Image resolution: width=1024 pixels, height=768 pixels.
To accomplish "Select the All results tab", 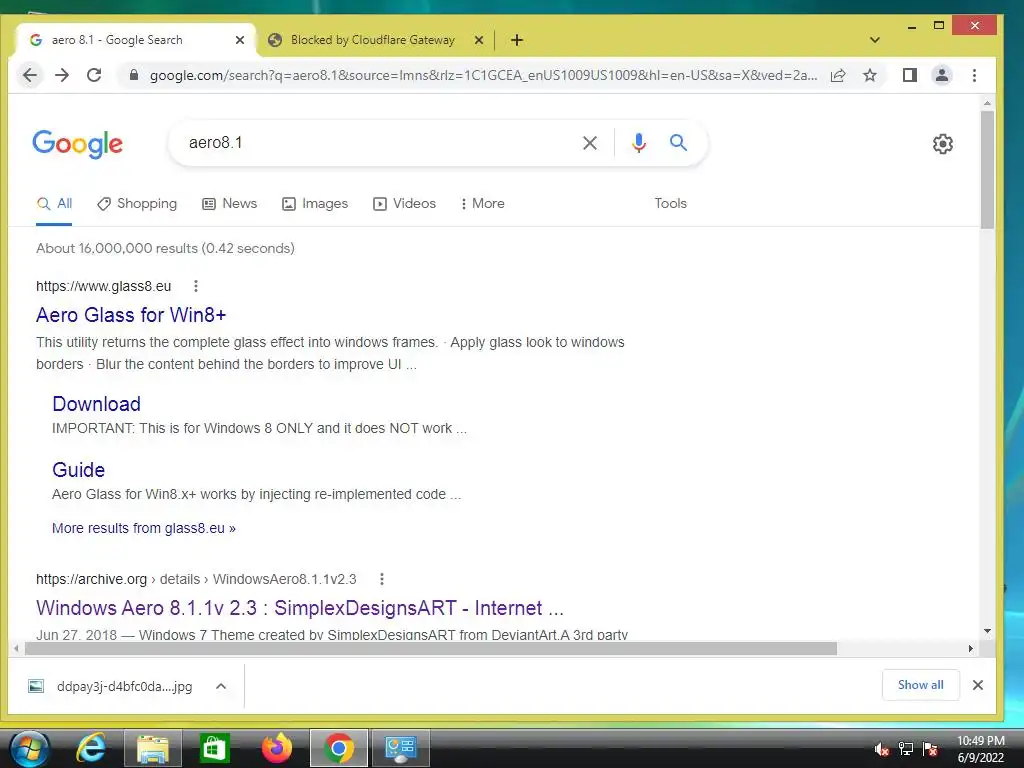I will 54,204.
